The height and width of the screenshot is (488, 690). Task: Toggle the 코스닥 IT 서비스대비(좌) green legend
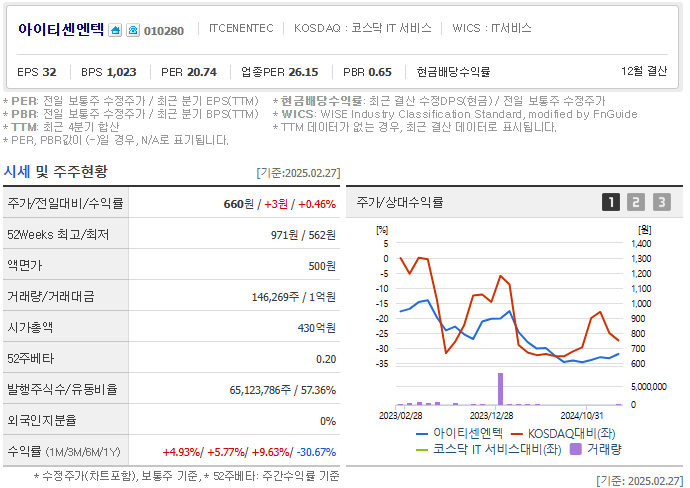click(x=488, y=449)
